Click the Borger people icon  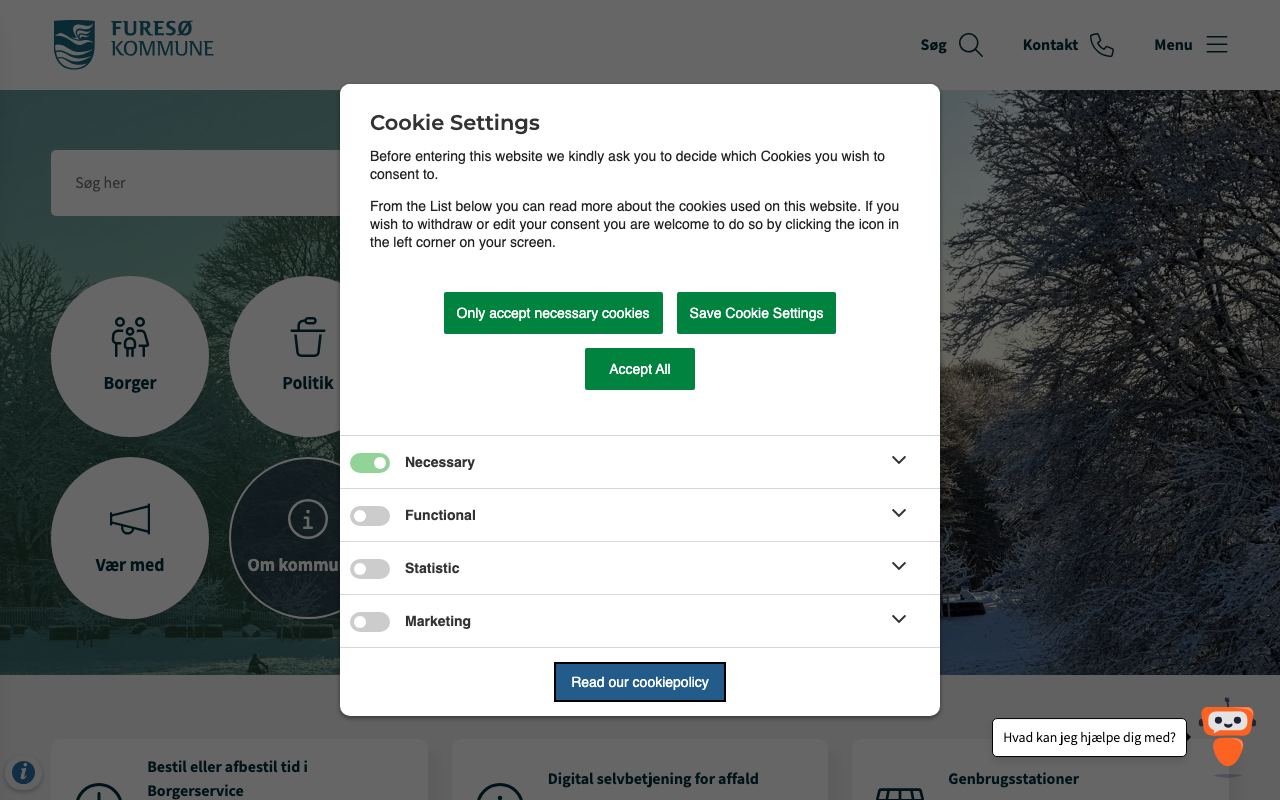pos(130,337)
